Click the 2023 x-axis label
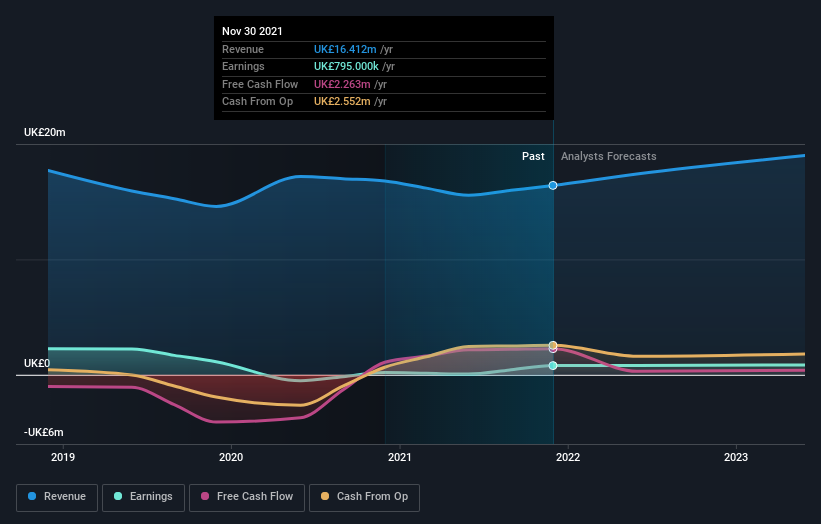This screenshot has width=821, height=524. (x=736, y=457)
